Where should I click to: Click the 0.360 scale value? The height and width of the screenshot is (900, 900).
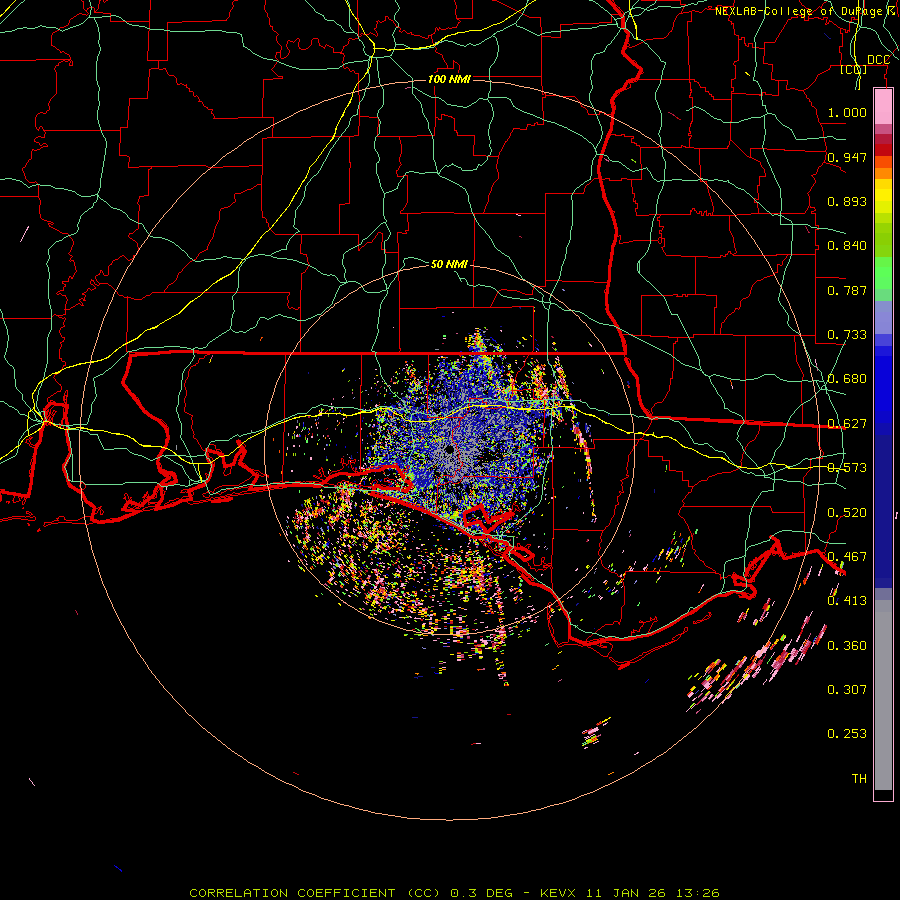847,646
